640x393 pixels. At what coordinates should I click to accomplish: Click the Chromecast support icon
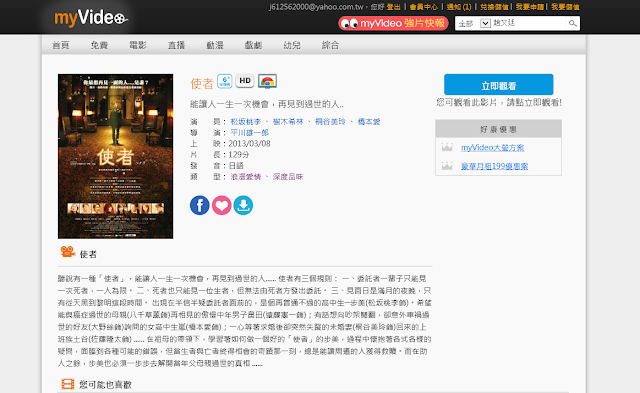[x=267, y=81]
